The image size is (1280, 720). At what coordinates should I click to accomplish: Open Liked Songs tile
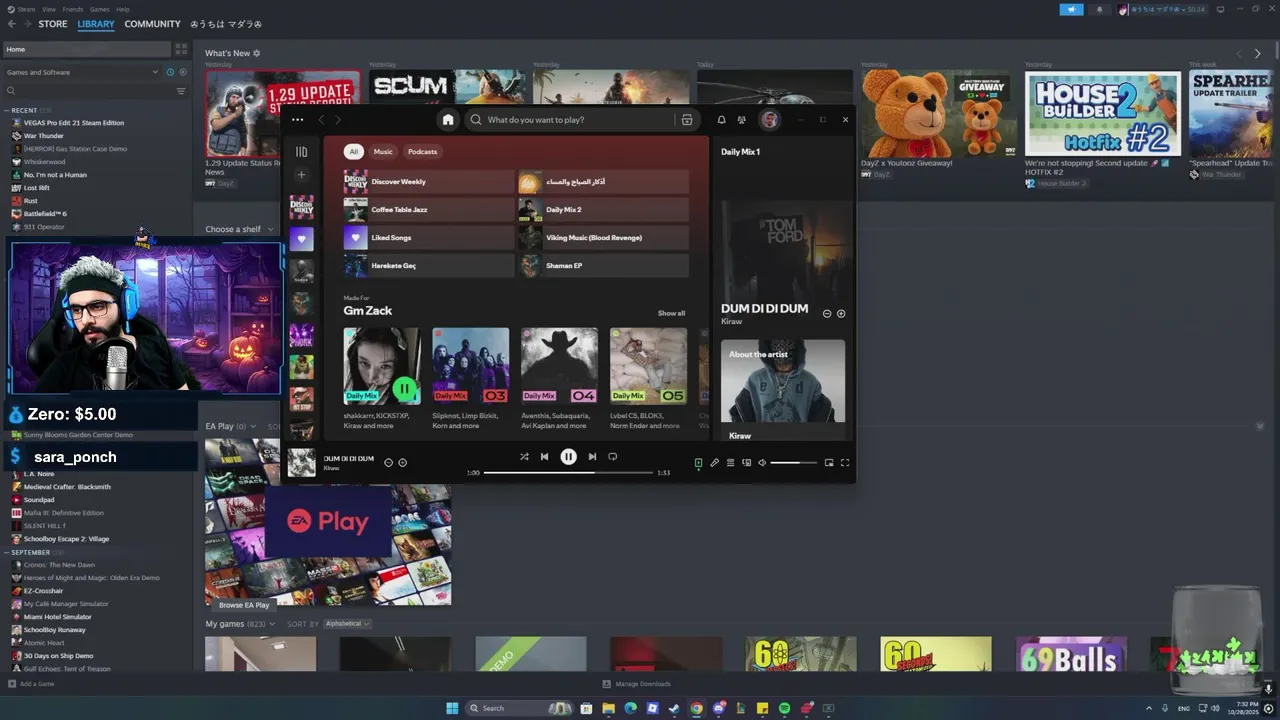pos(428,238)
